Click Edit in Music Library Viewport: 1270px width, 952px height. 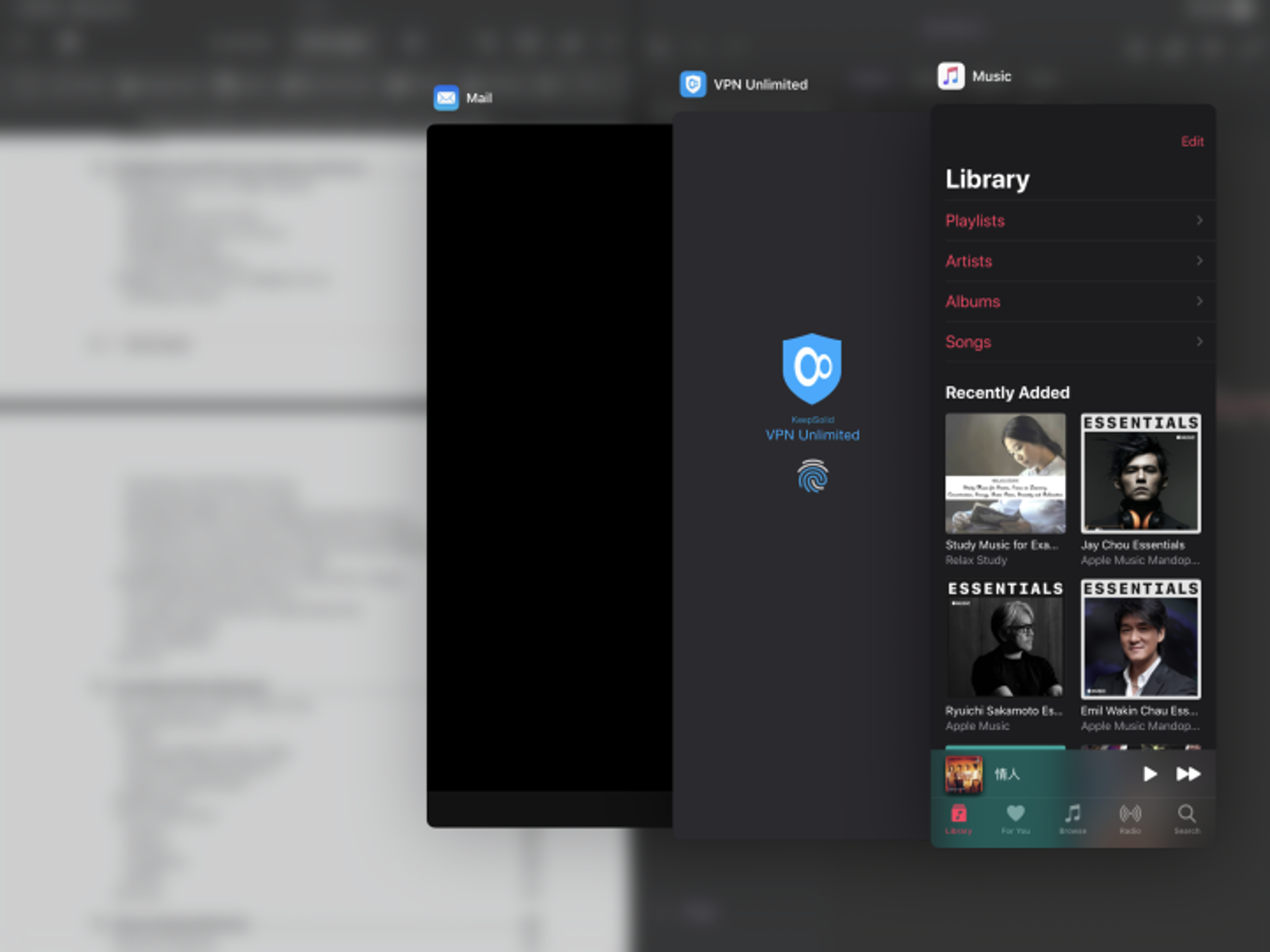[x=1192, y=142]
